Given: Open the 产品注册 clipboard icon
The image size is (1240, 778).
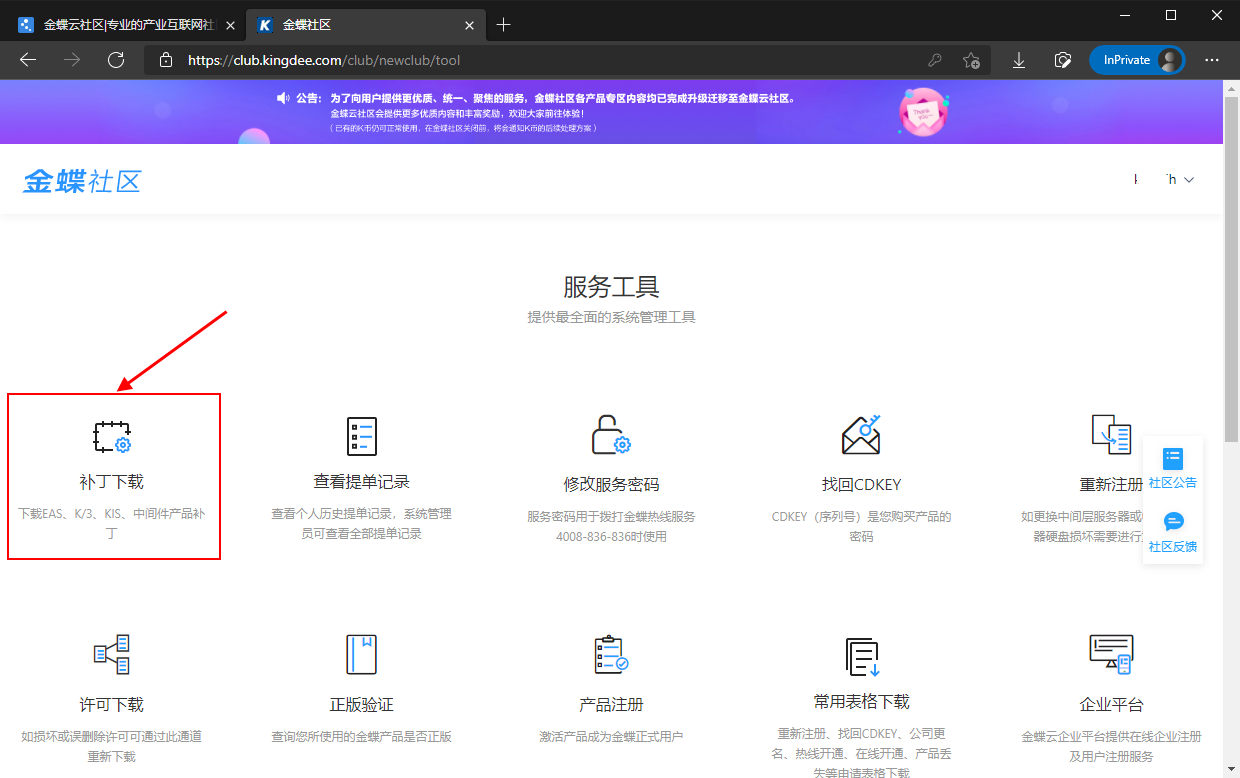Looking at the screenshot, I should pyautogui.click(x=611, y=654).
